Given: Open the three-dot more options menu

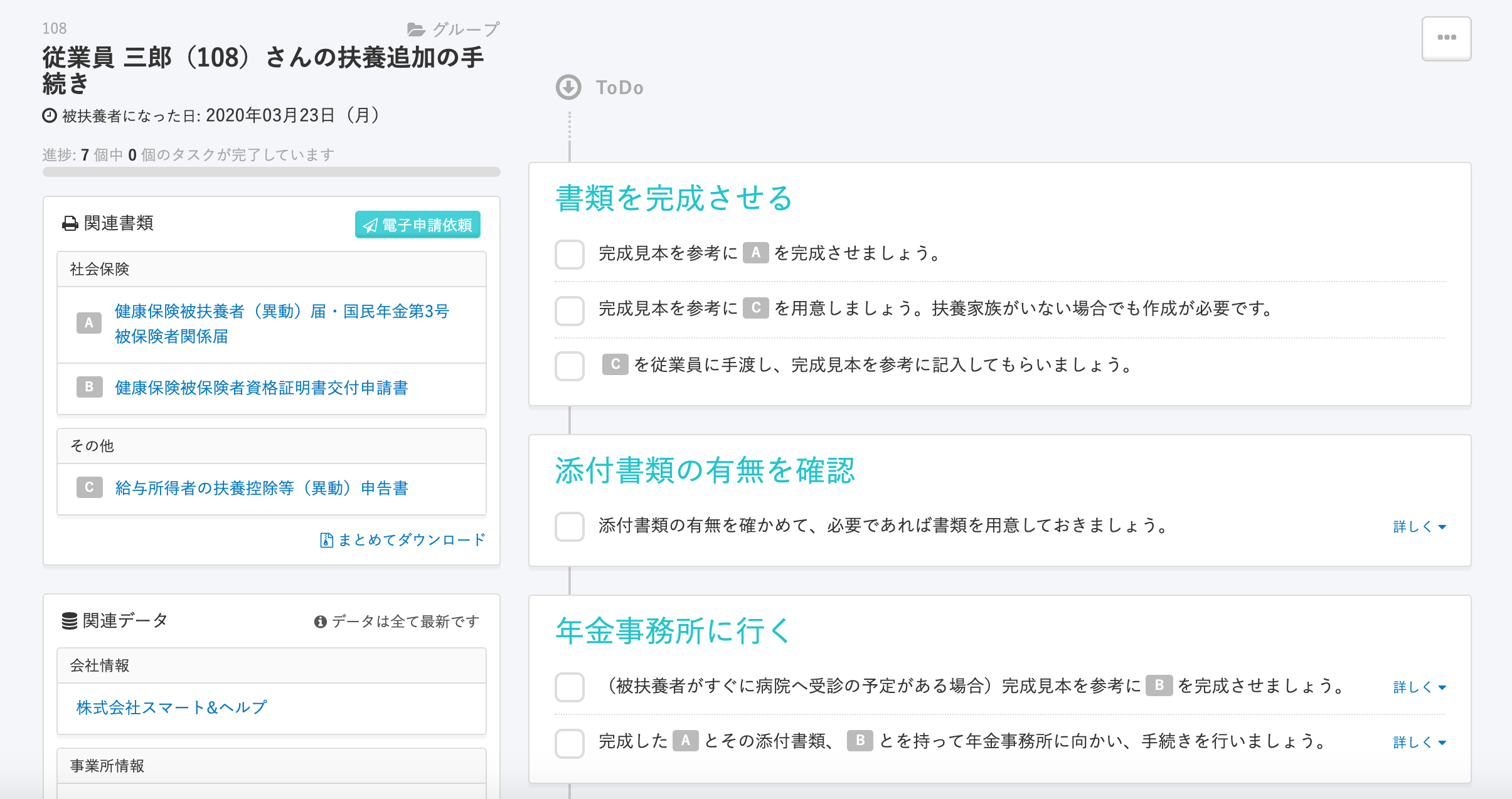Looking at the screenshot, I should (x=1446, y=38).
